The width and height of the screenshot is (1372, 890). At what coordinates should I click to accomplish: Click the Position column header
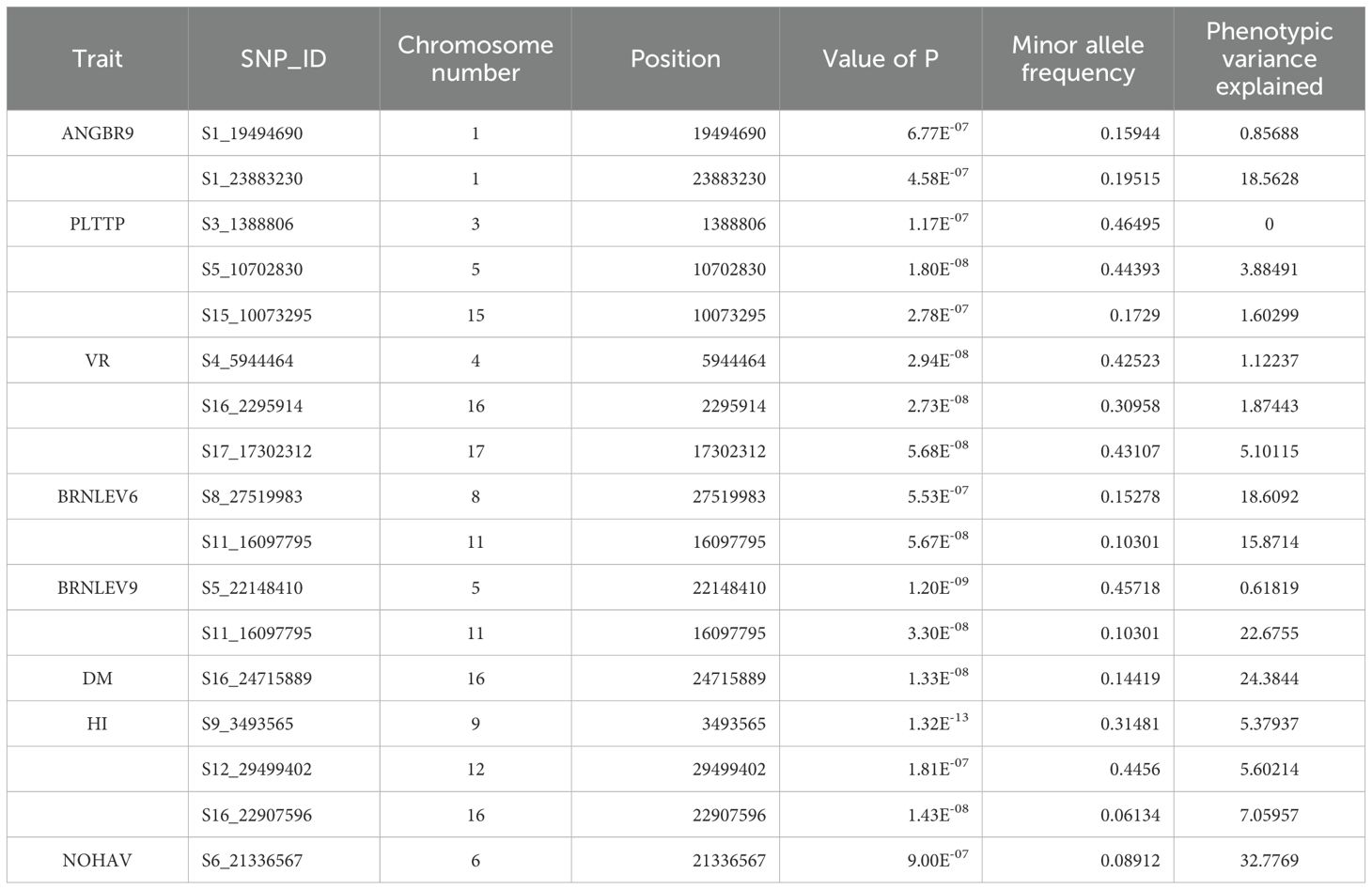(675, 58)
